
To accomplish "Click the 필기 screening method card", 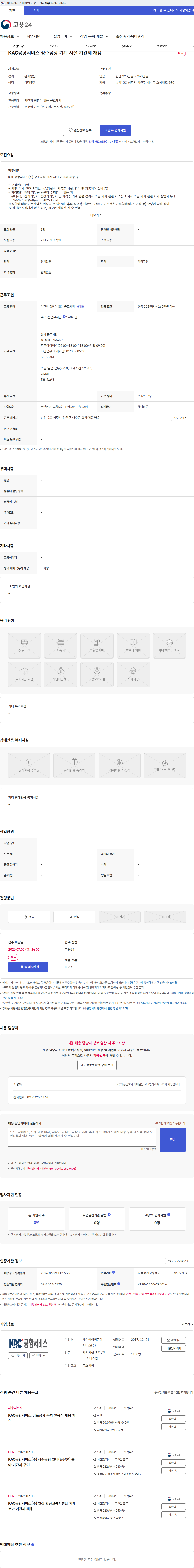I will click(120, 917).
